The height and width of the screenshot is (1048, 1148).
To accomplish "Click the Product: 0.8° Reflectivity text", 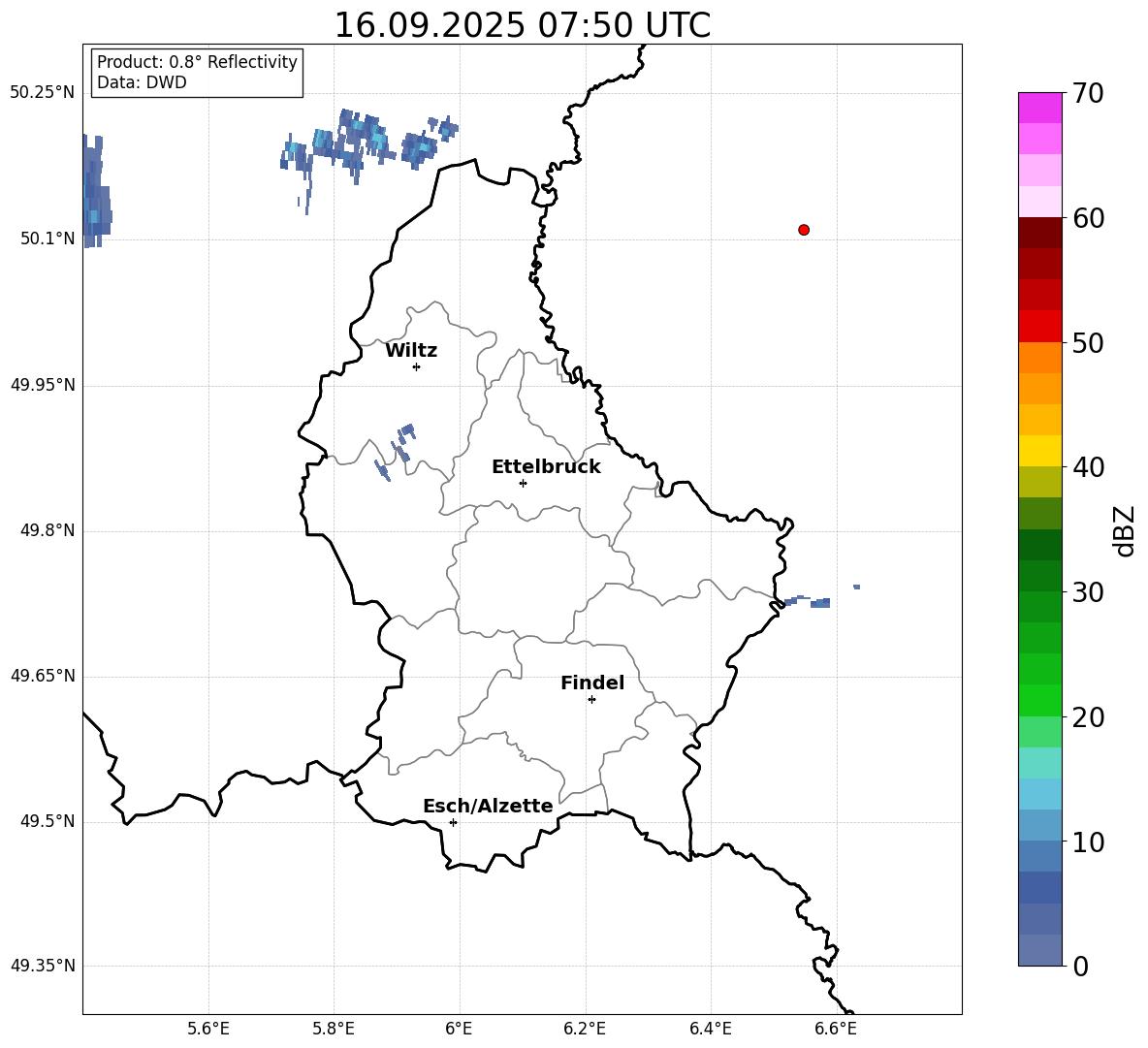I will (197, 62).
